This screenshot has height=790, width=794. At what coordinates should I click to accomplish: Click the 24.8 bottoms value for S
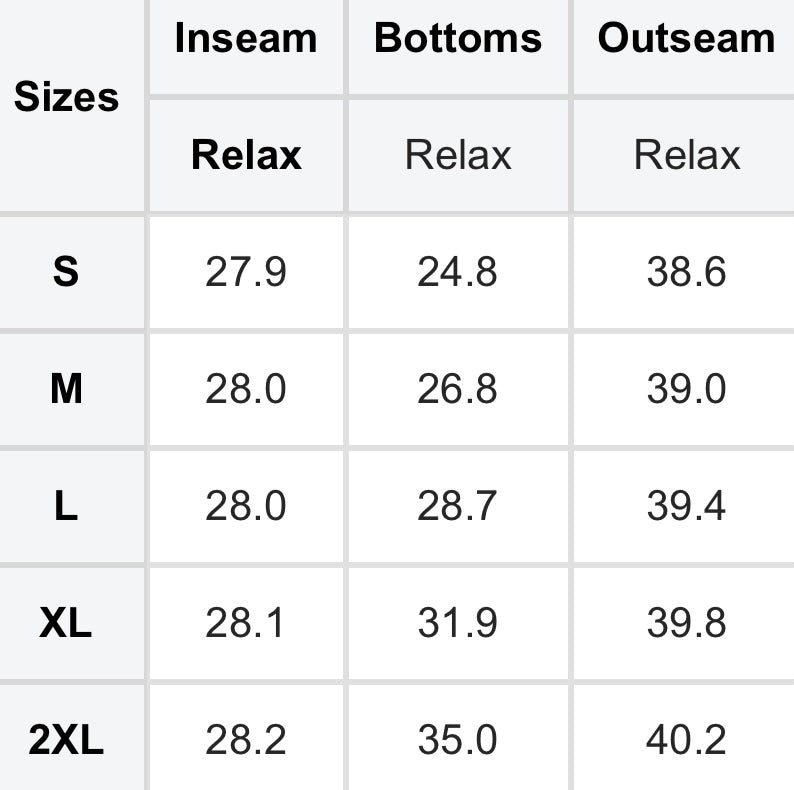pos(458,272)
